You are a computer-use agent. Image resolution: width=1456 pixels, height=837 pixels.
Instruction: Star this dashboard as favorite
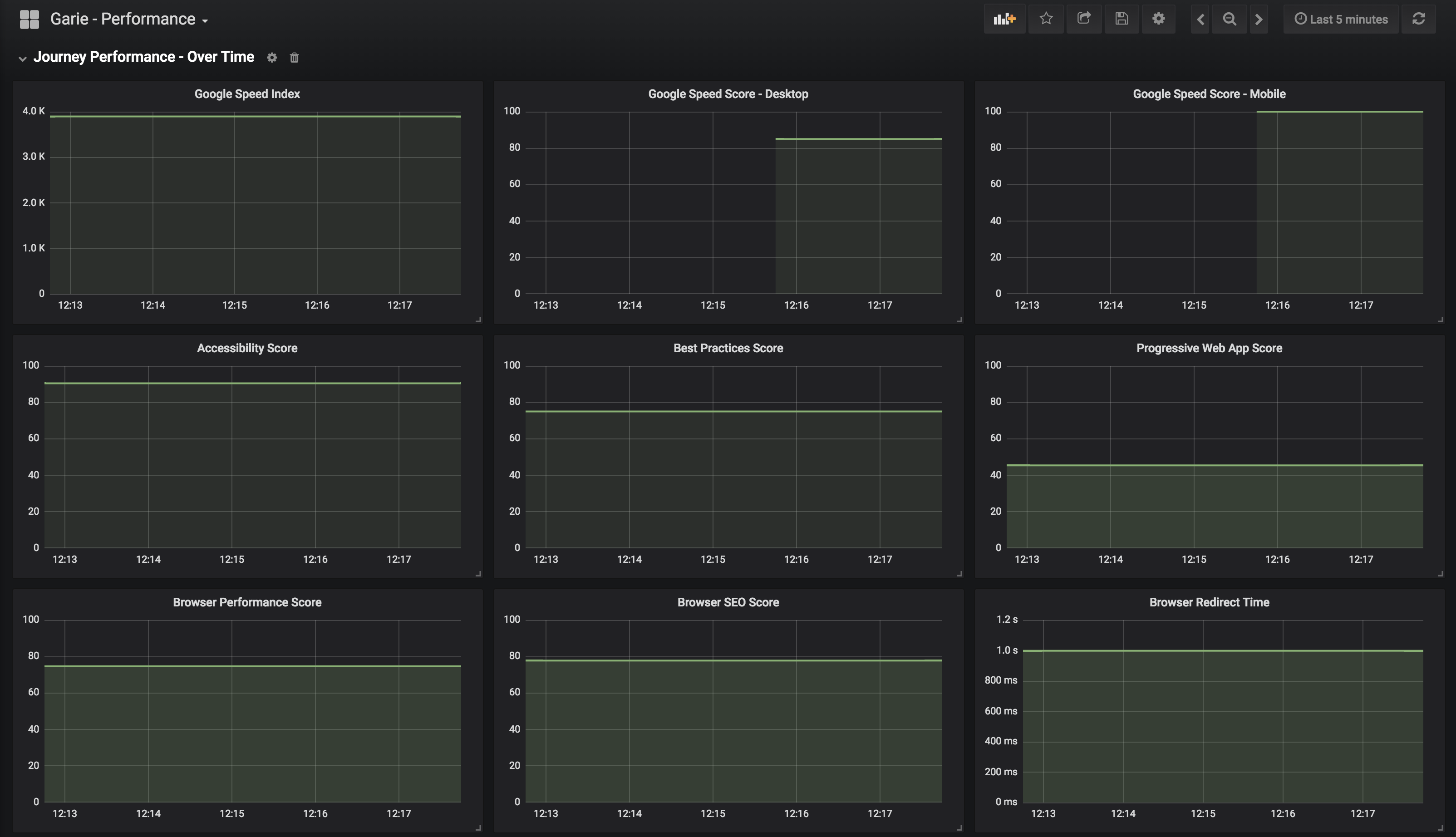tap(1046, 19)
